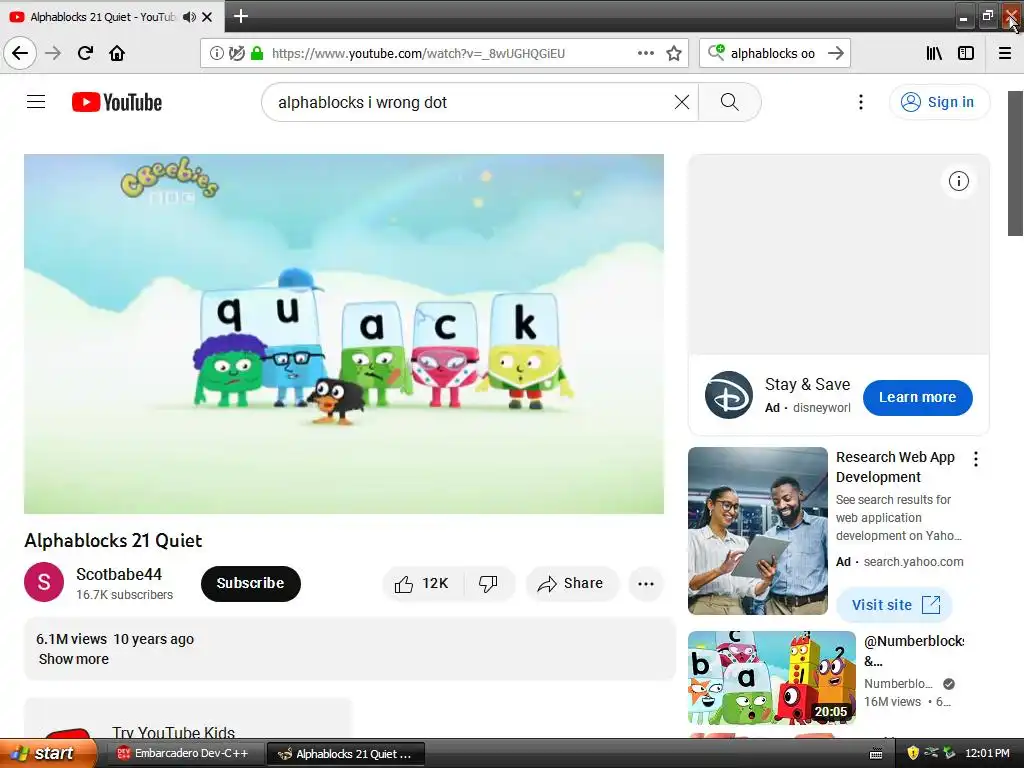Open page actions three-dot menu in address bar
The width and height of the screenshot is (1024, 768).
click(x=645, y=53)
